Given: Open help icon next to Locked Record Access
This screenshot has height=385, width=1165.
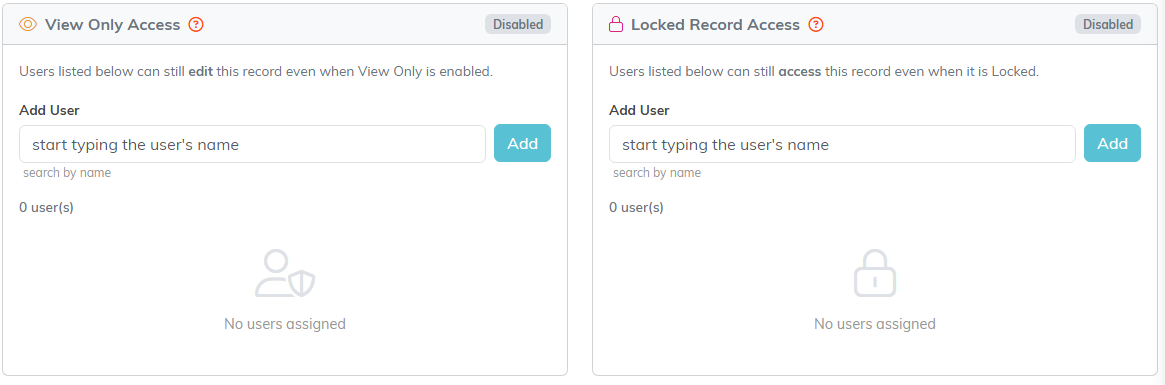Looking at the screenshot, I should coord(816,25).
